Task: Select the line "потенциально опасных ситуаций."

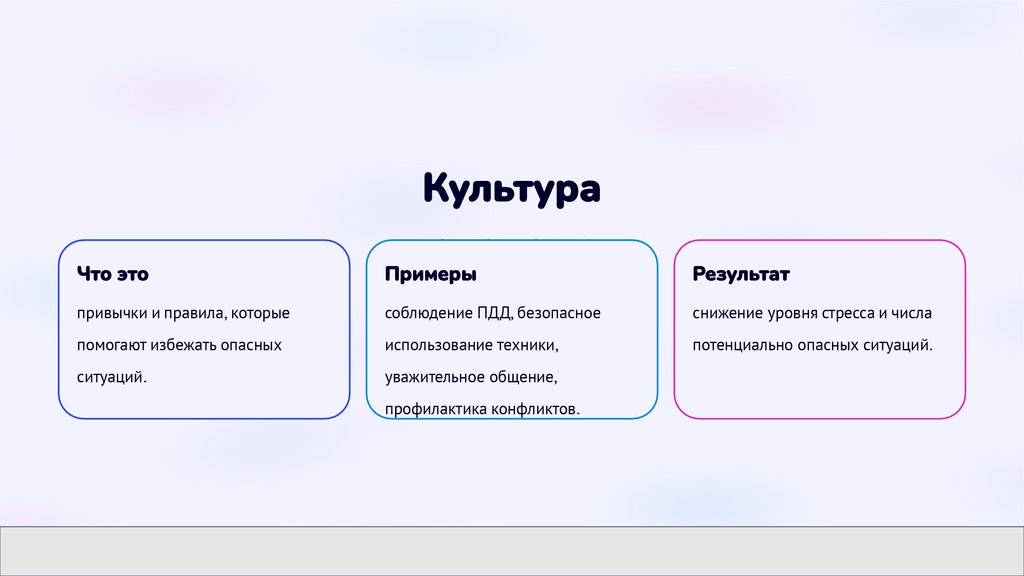Action: (x=812, y=345)
